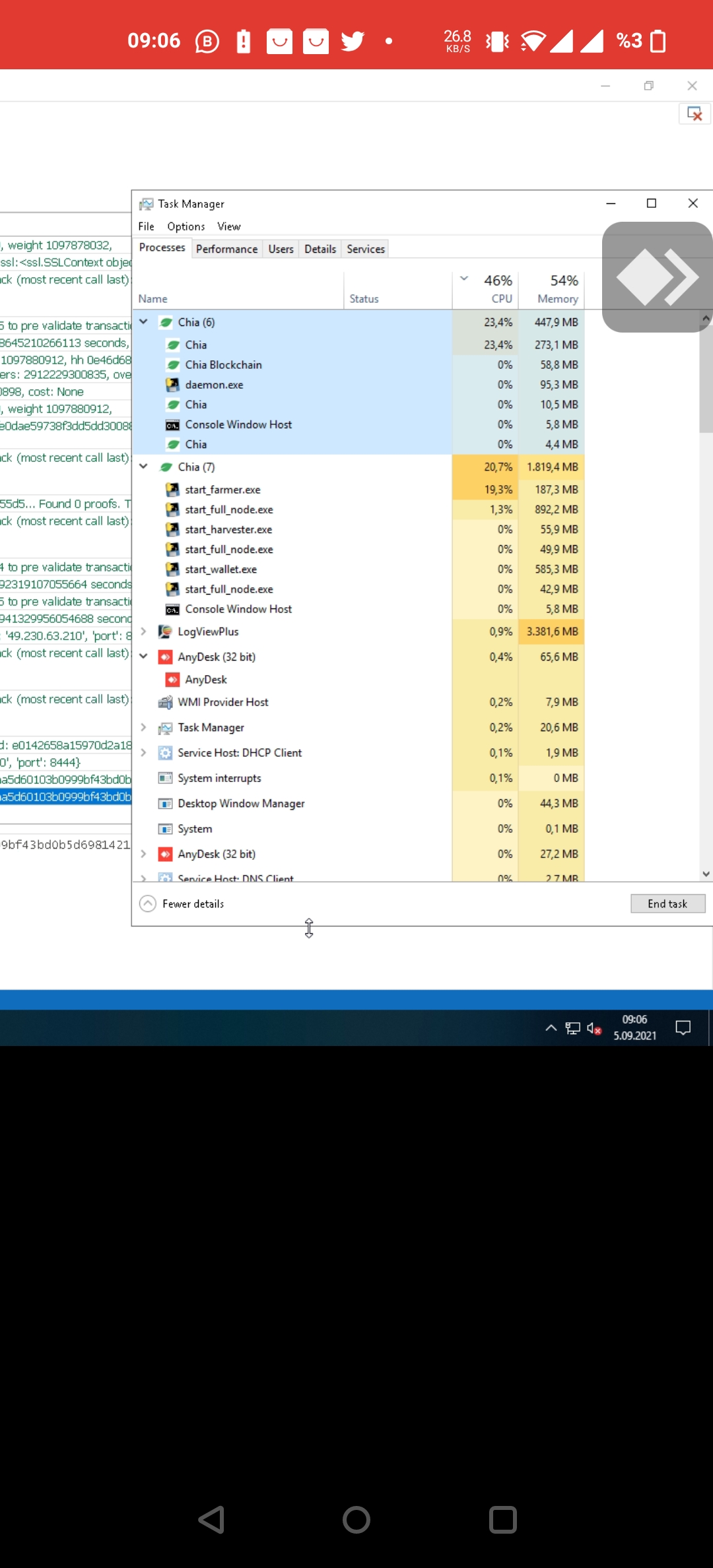Select the Desktop Window Manager row
Viewport: 713px width, 1568px height.
[358, 803]
